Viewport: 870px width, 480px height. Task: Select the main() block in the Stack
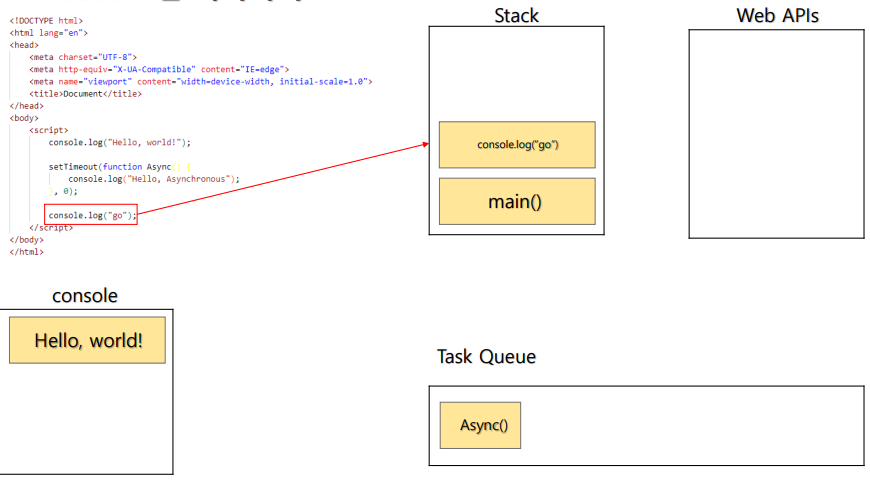[x=517, y=201]
